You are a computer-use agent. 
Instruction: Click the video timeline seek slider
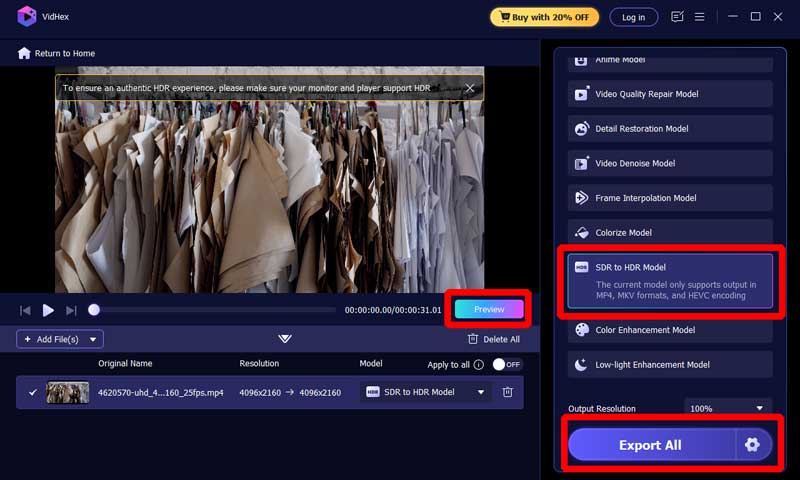coord(215,310)
